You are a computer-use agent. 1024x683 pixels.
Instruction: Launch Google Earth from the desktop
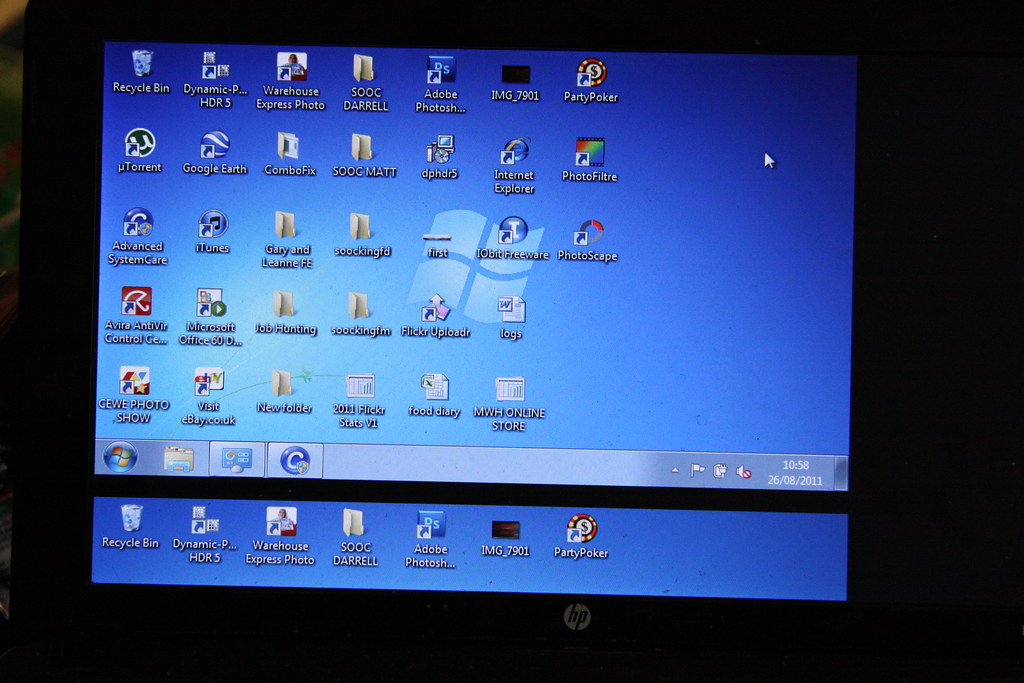click(x=214, y=146)
